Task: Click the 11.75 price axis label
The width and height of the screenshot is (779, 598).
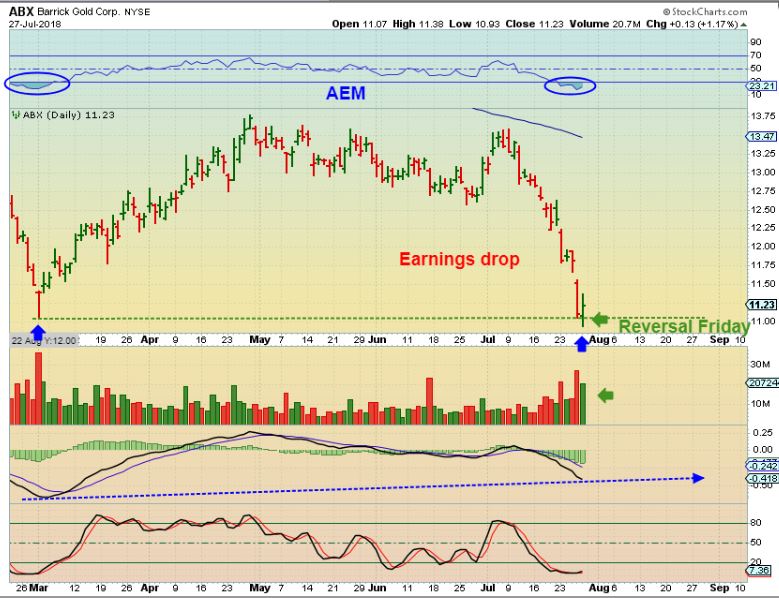Action: point(763,265)
